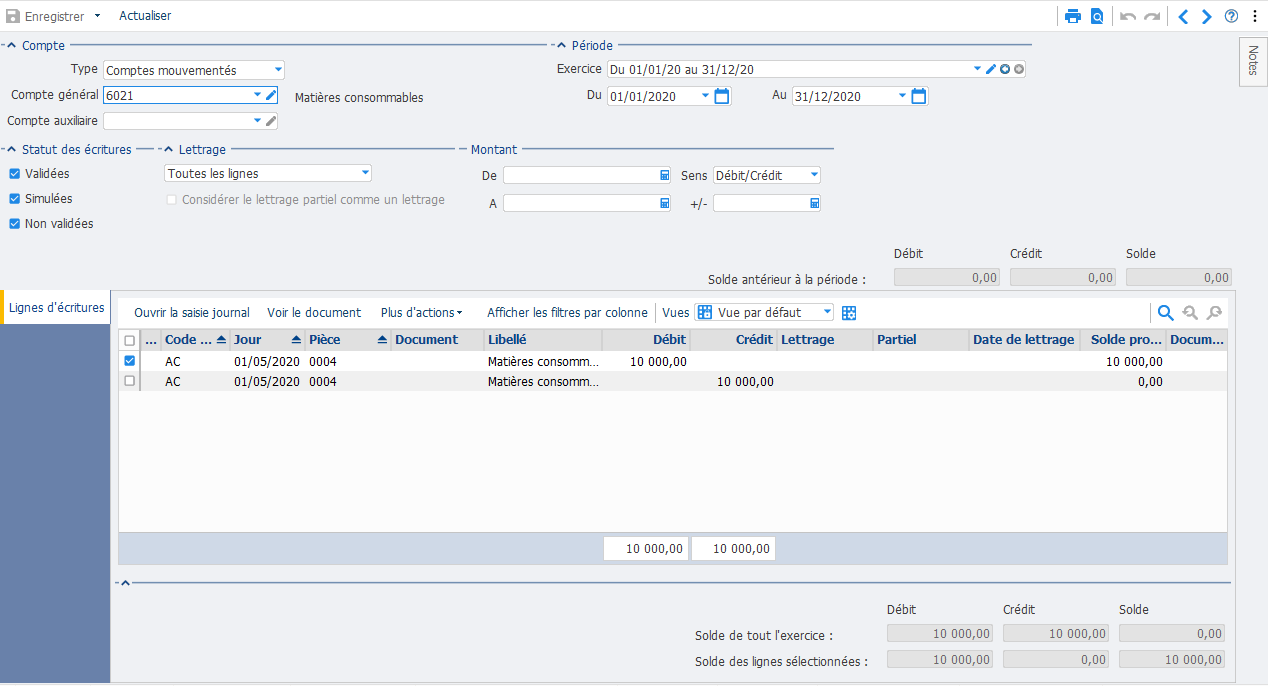This screenshot has width=1268, height=686.
Task: Open the calendar icon beside the Du date field
Action: pos(720,95)
